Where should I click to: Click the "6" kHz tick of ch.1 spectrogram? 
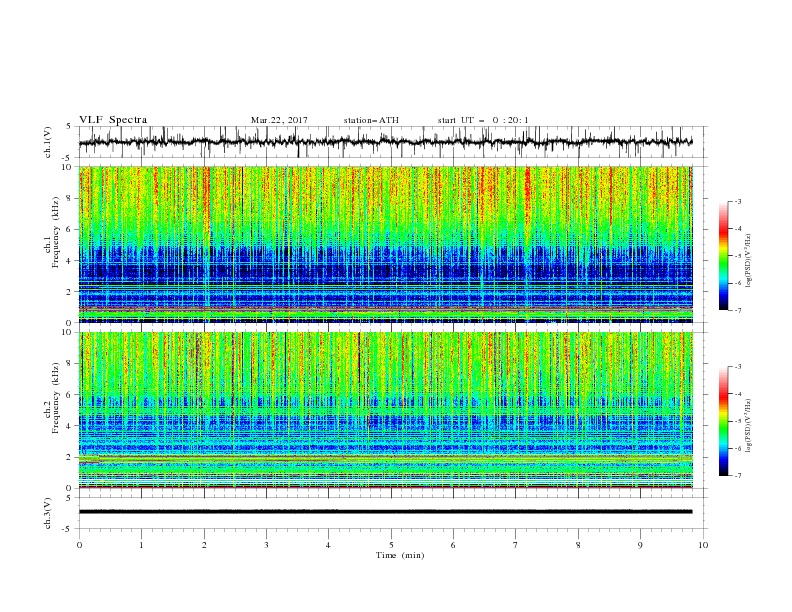click(x=70, y=230)
